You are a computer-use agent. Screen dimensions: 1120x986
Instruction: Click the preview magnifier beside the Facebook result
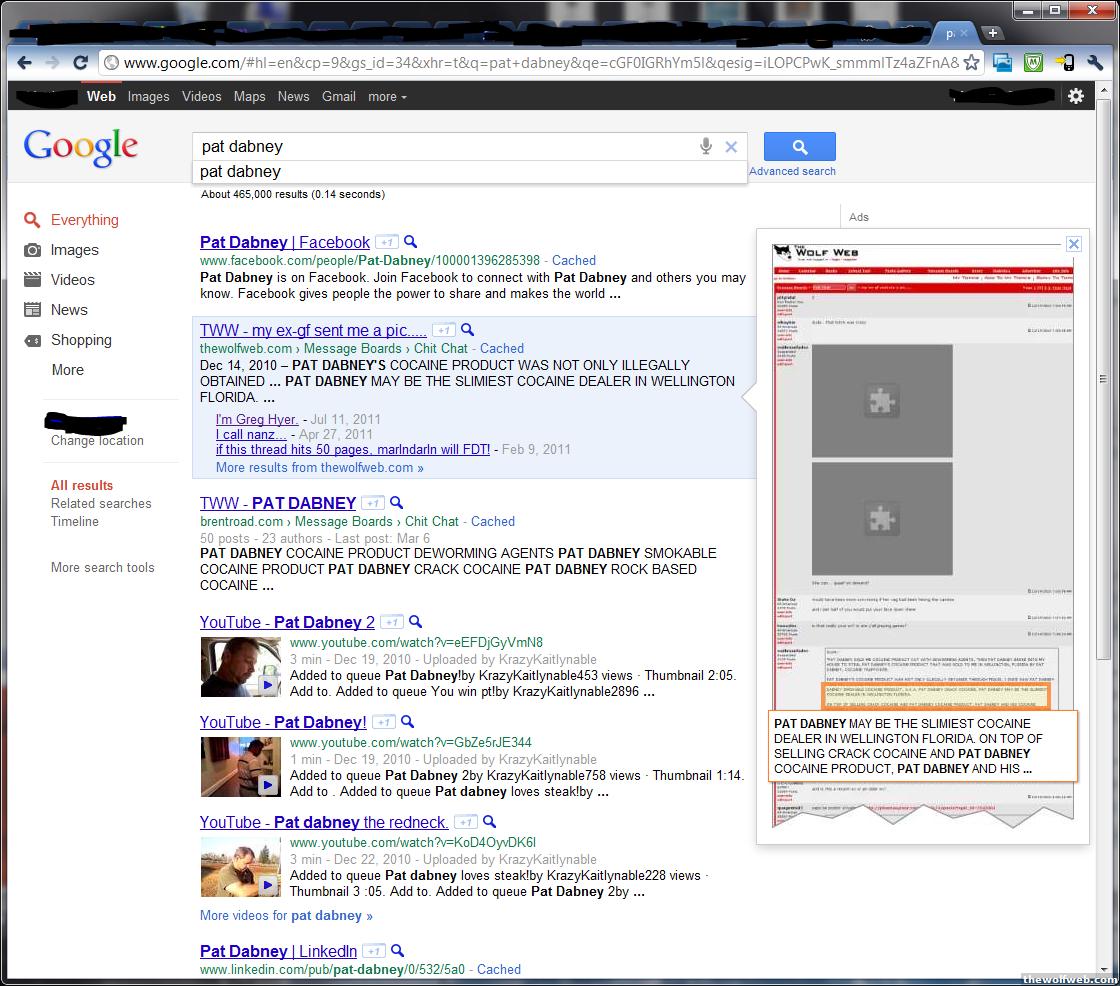pos(410,242)
